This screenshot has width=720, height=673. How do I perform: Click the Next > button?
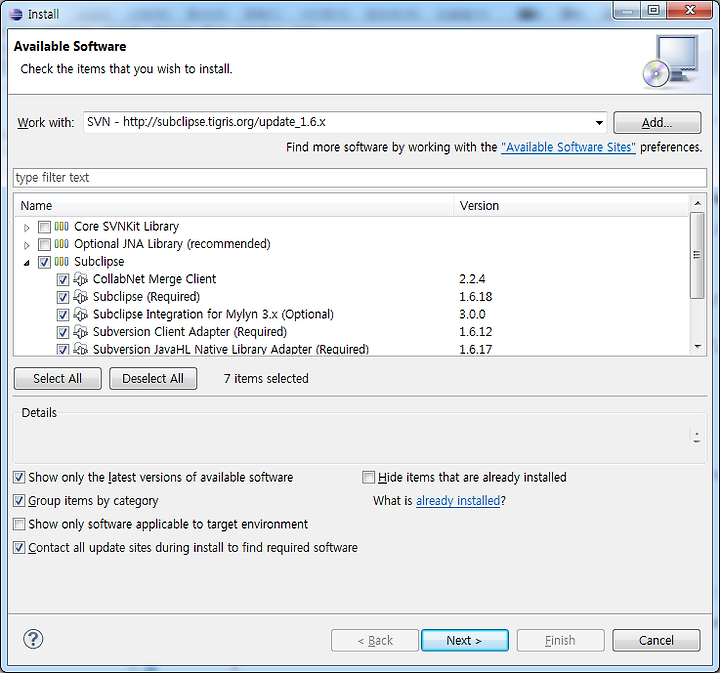pos(464,640)
